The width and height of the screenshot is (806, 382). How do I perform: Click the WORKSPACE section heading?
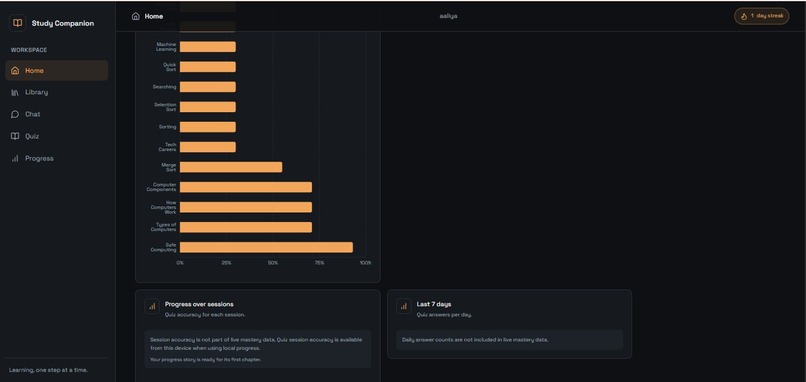(29, 50)
